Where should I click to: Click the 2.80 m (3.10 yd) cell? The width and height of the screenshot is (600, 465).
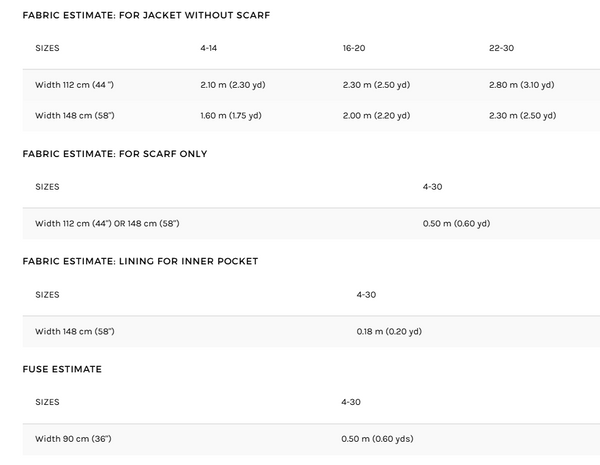[522, 85]
